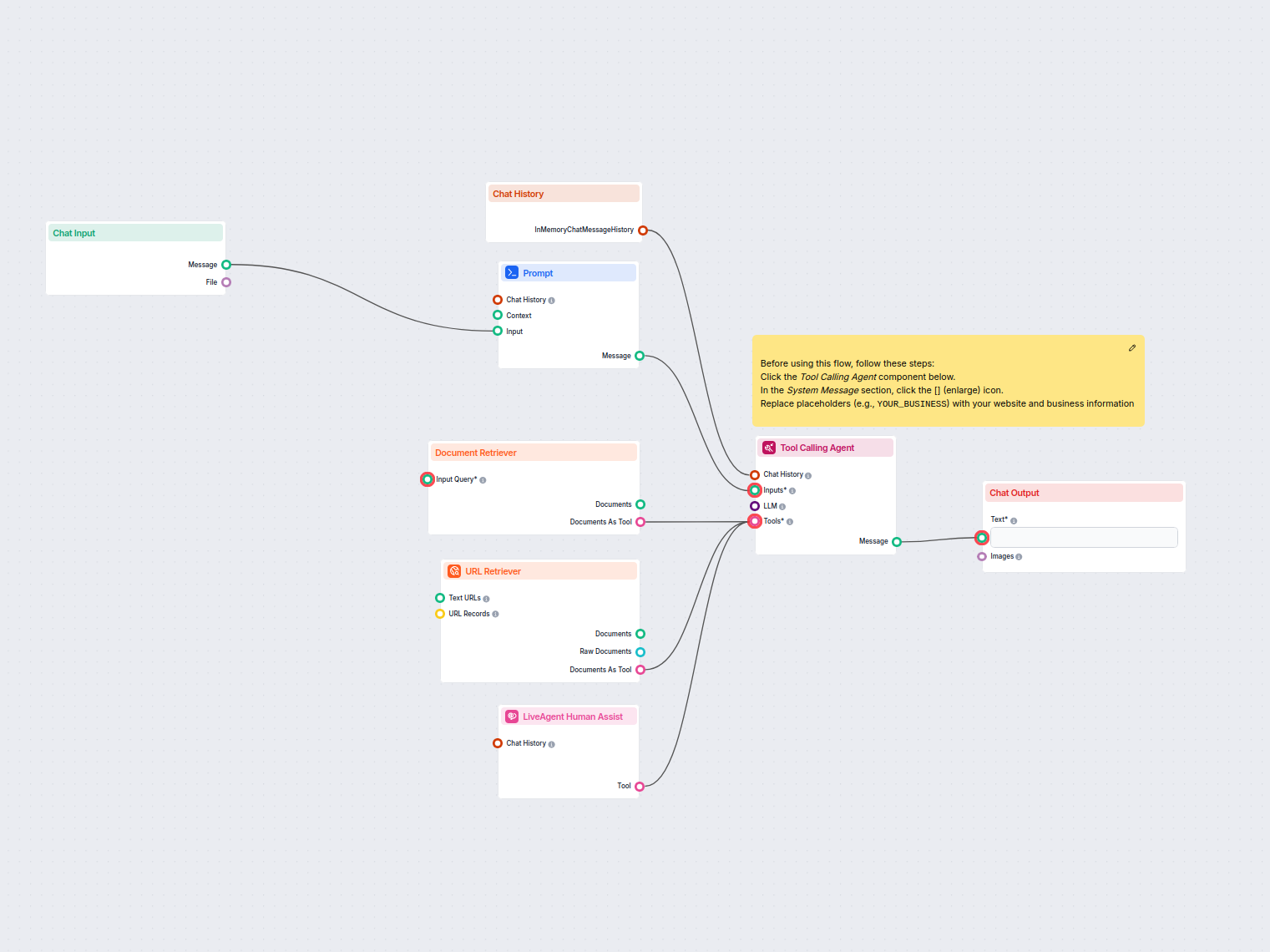This screenshot has height=952, width=1270.
Task: Click the pencil icon on the yellow note
Action: pos(1131,347)
